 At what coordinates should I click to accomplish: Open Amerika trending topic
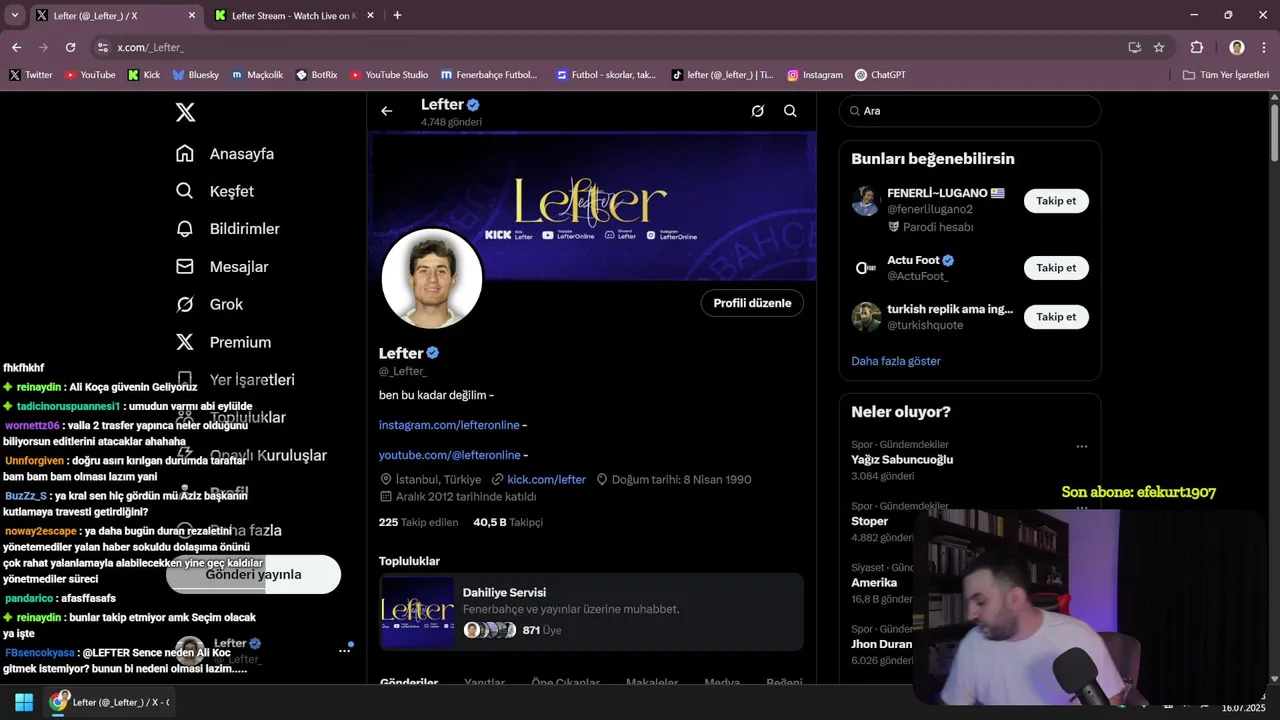(874, 583)
